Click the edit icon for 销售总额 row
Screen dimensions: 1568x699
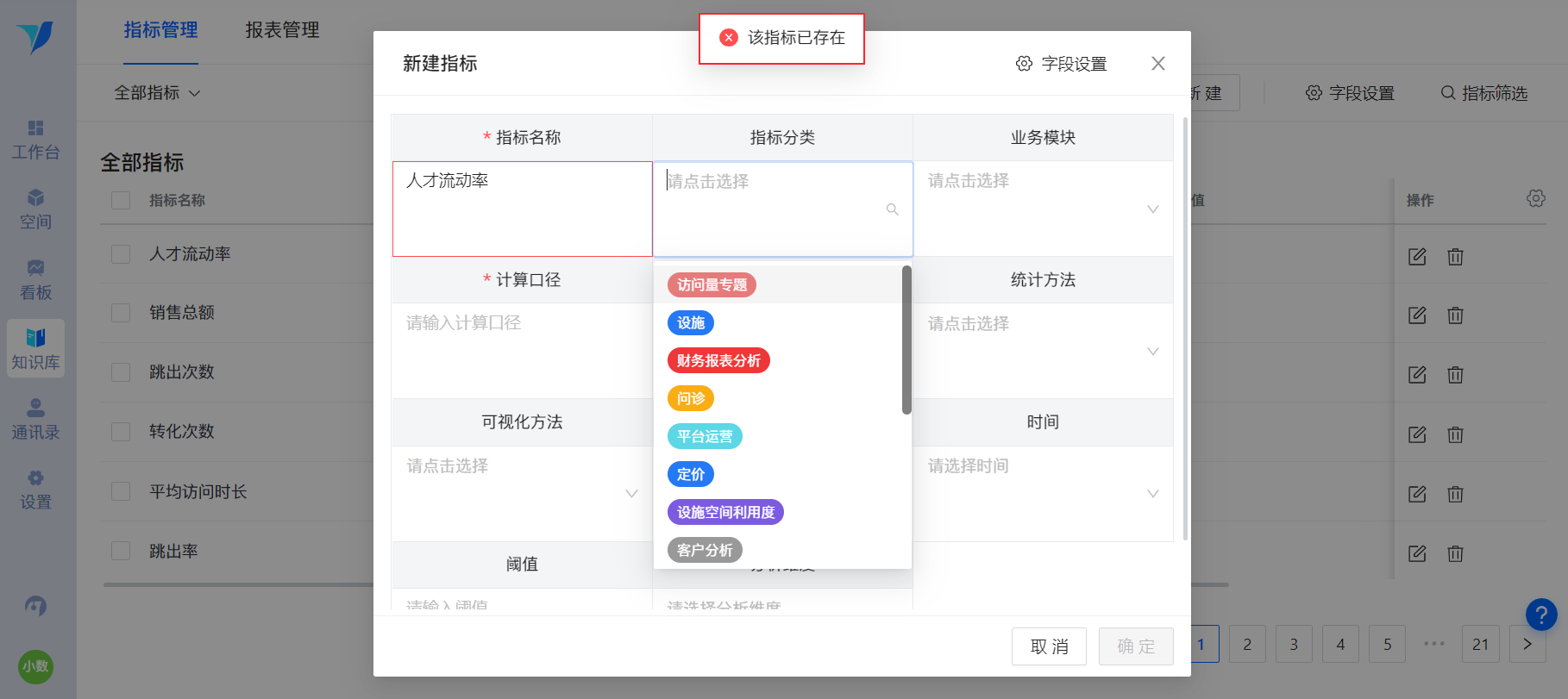(x=1417, y=315)
